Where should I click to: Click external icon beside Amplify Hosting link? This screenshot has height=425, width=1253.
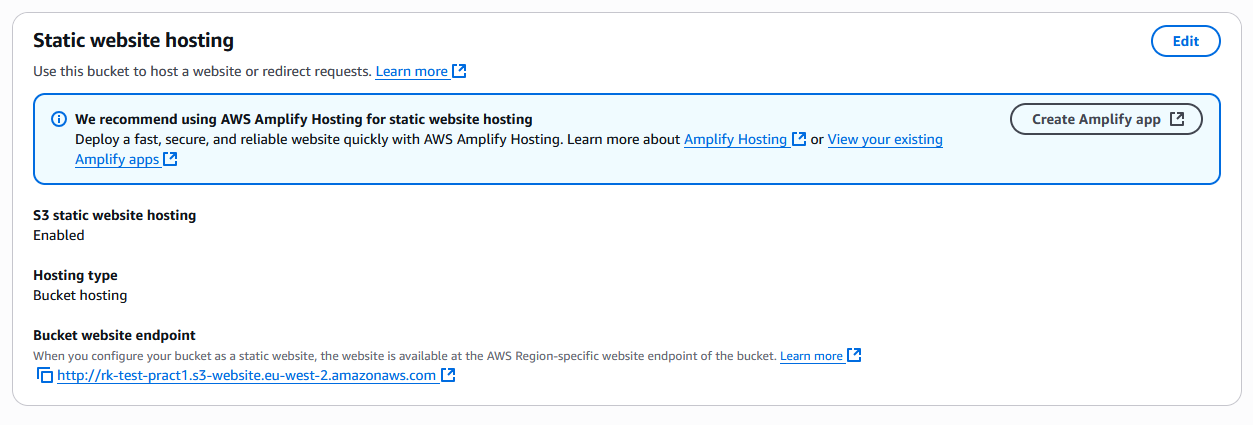coord(799,140)
